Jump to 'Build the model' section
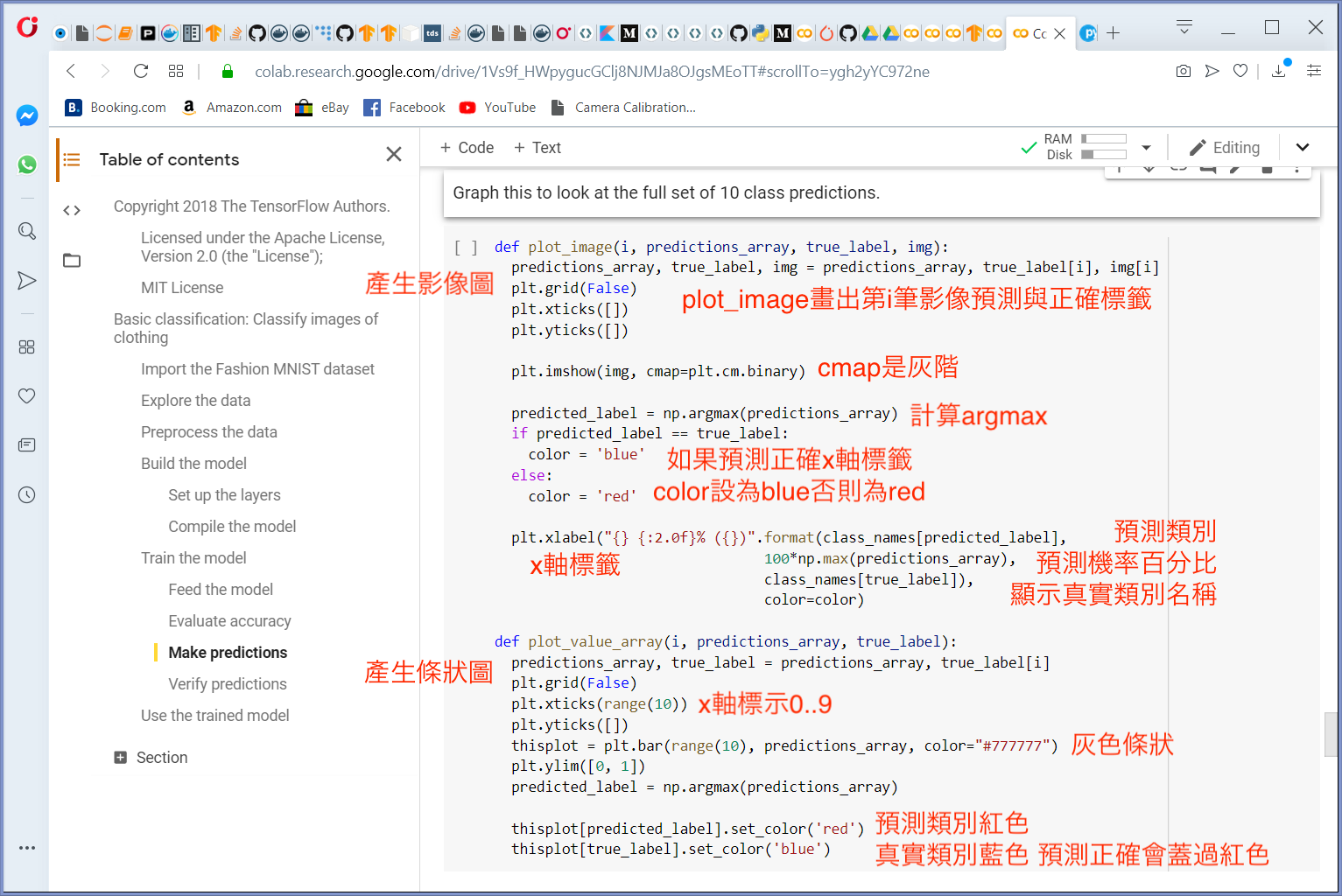The image size is (1342, 896). [x=194, y=464]
